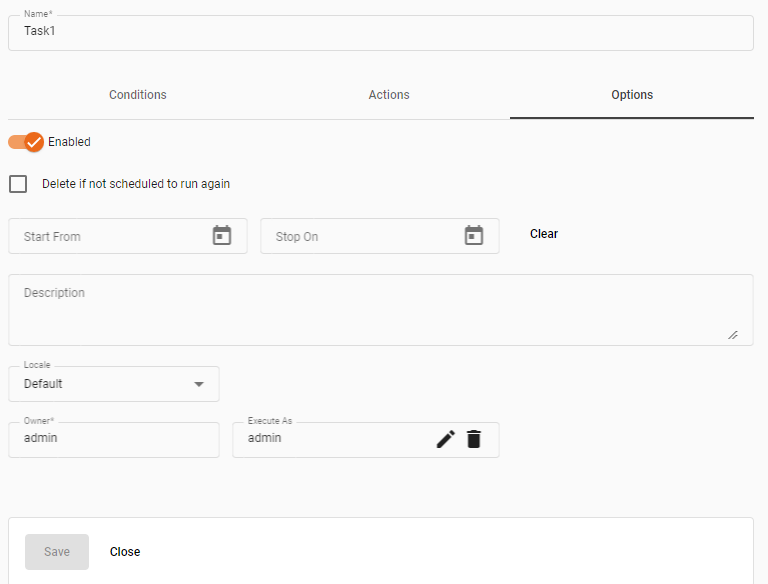Screen dimensions: 768x584
Task: Delete the Execute As user with trash icon
Action: pyautogui.click(x=474, y=439)
